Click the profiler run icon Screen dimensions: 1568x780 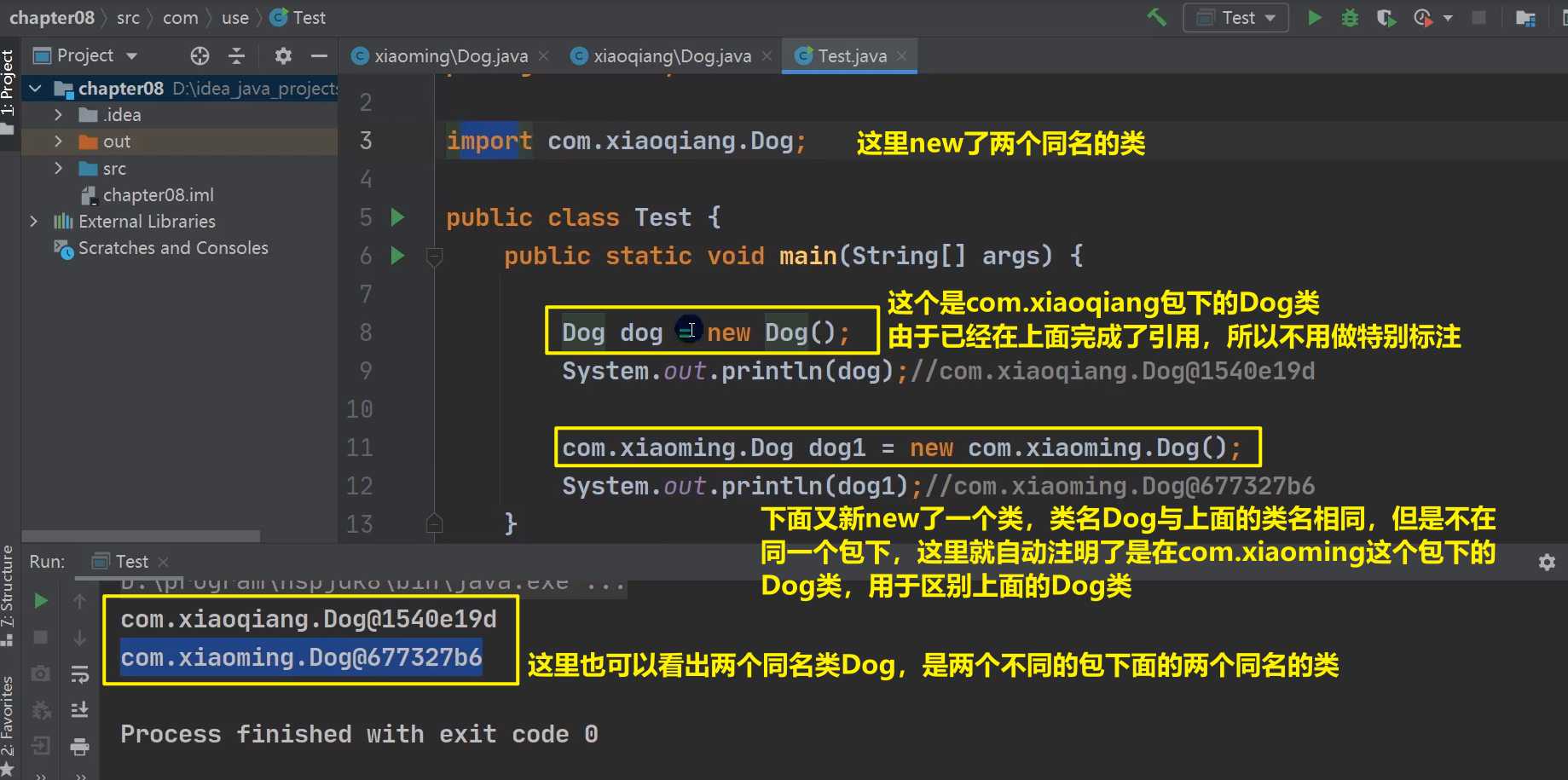[x=1422, y=17]
